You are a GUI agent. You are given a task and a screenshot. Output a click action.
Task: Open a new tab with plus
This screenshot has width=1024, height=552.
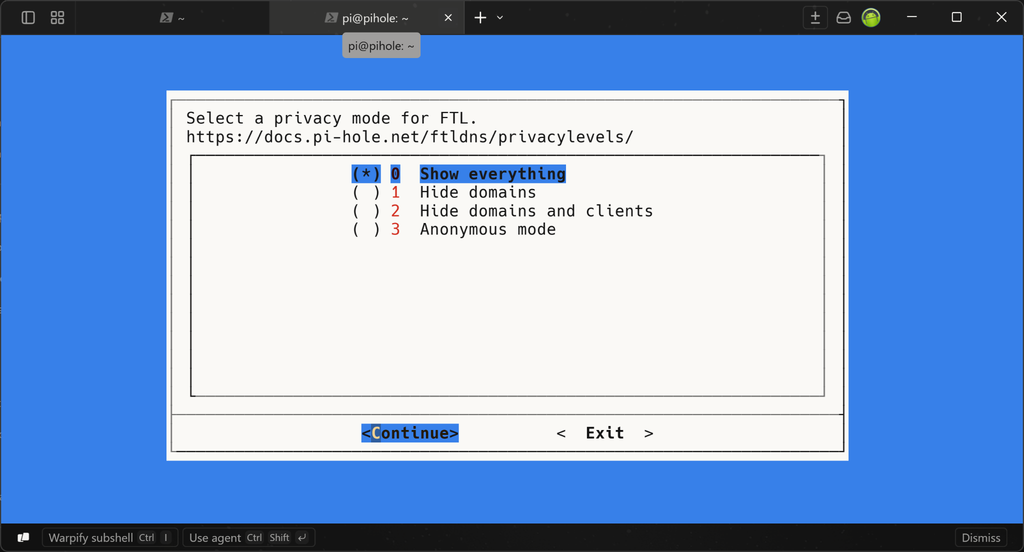coord(480,18)
